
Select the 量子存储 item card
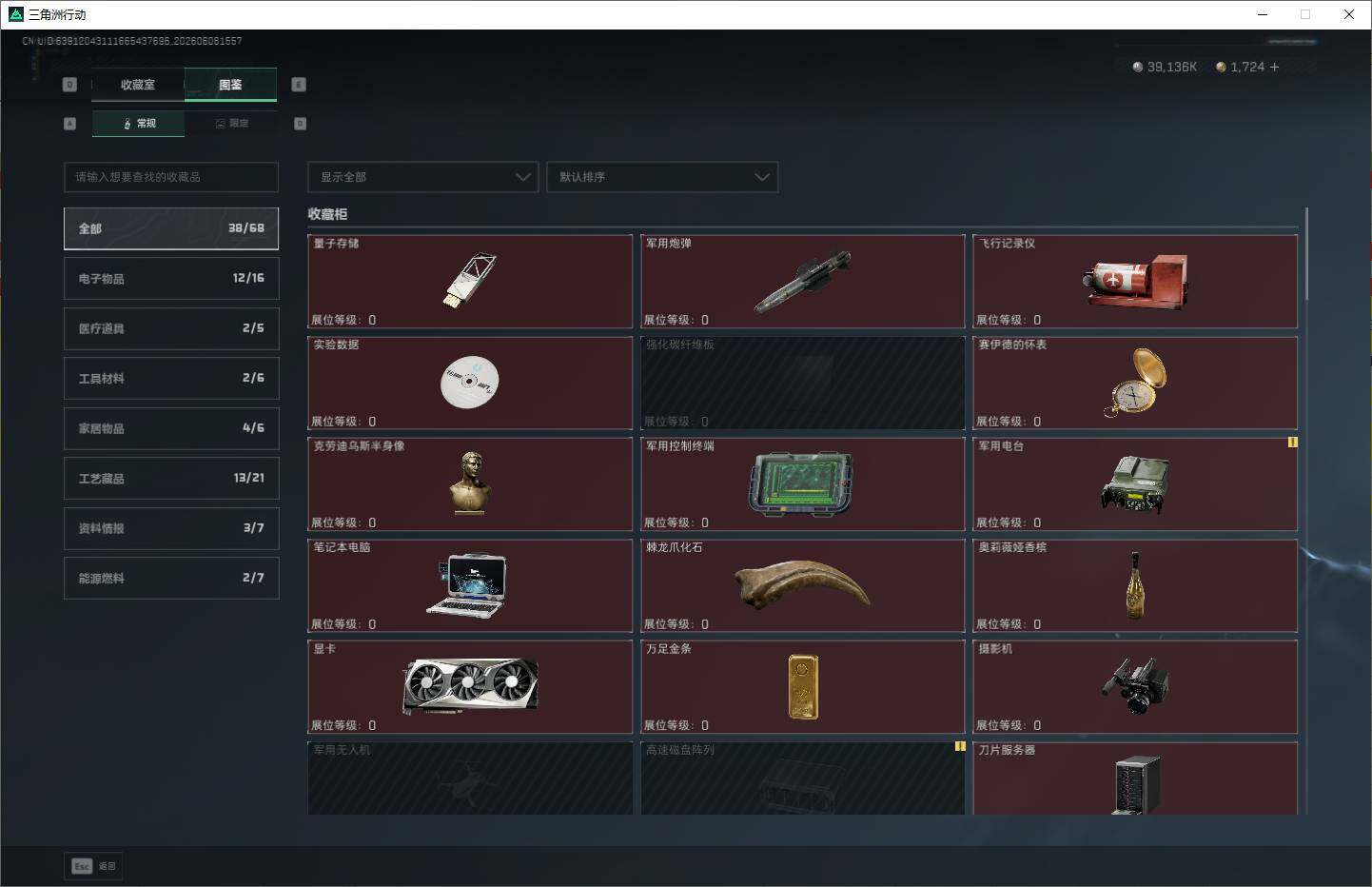[470, 282]
